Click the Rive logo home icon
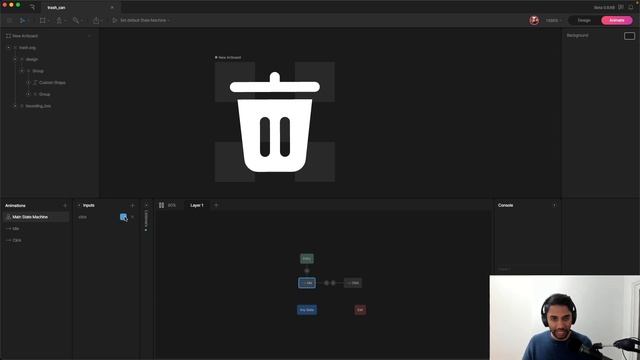The height and width of the screenshot is (360, 640). [32, 7]
